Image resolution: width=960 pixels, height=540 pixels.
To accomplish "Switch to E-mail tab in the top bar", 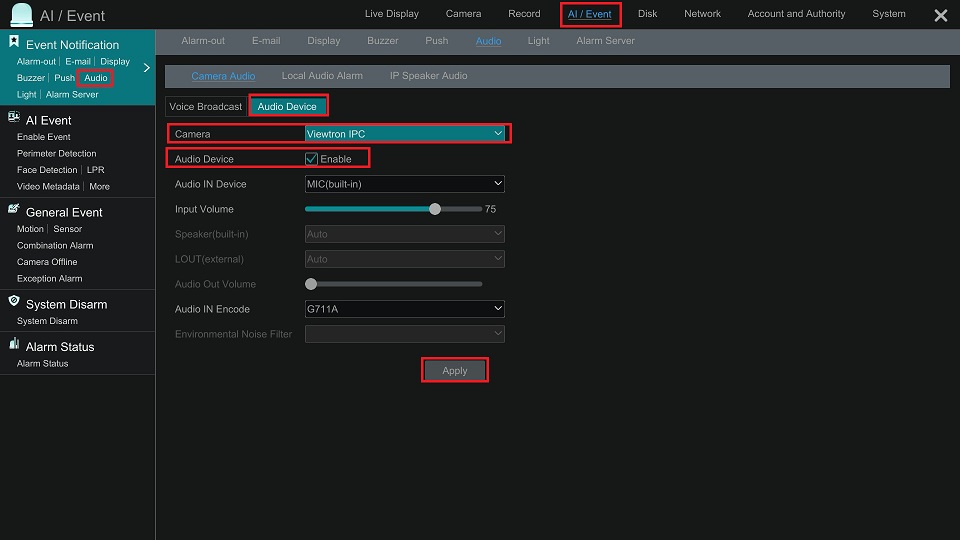I will 266,41.
